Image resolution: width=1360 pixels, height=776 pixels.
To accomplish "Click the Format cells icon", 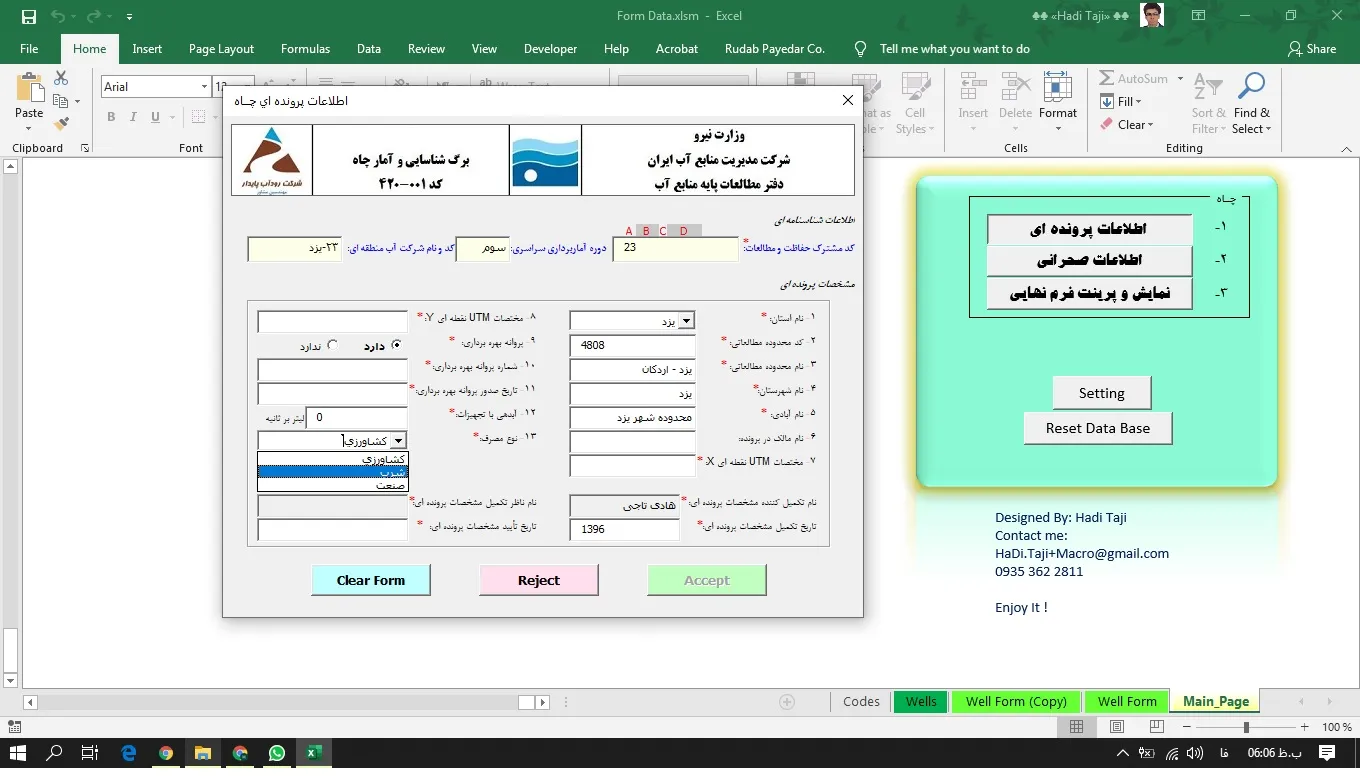I will (1057, 92).
